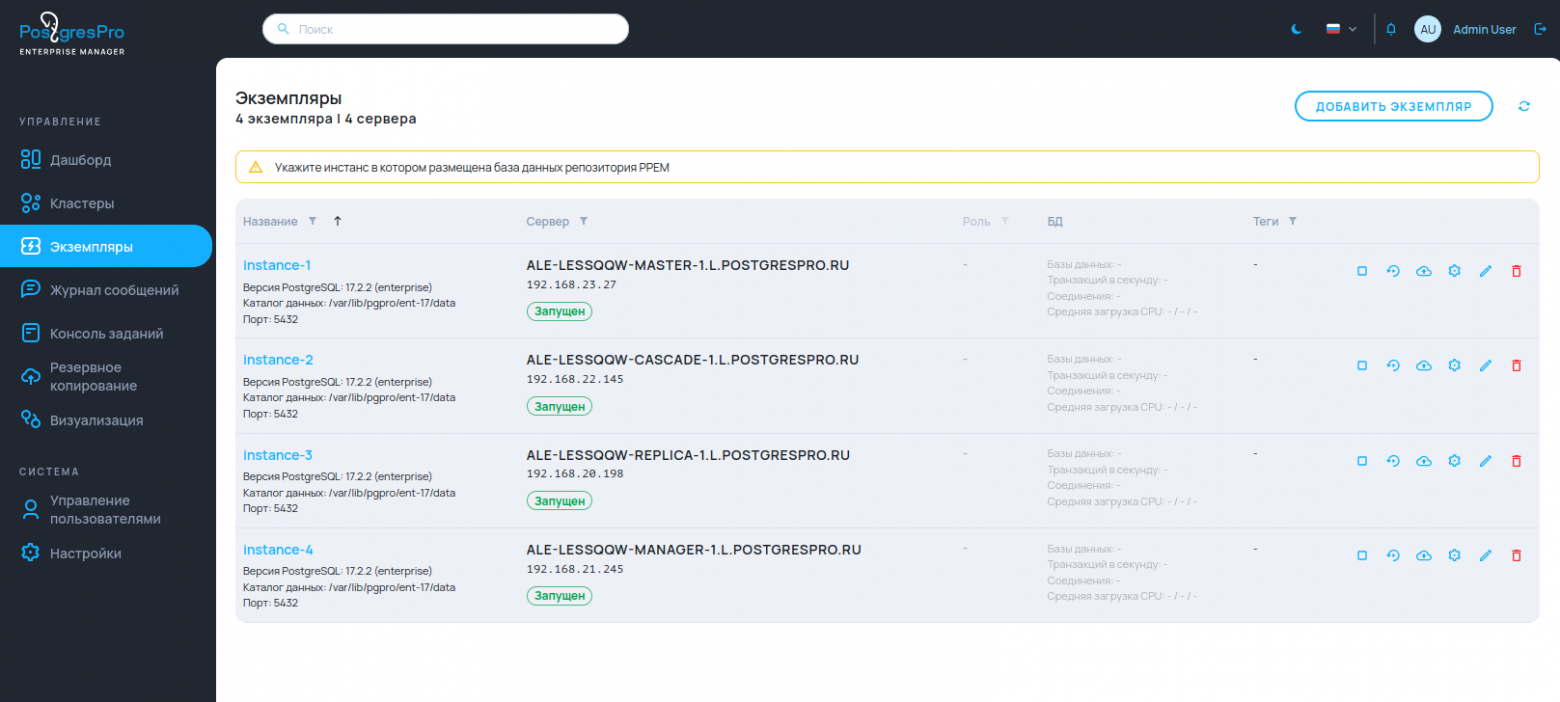Delete Instance-2 with the red trash icon

pyautogui.click(x=1516, y=366)
